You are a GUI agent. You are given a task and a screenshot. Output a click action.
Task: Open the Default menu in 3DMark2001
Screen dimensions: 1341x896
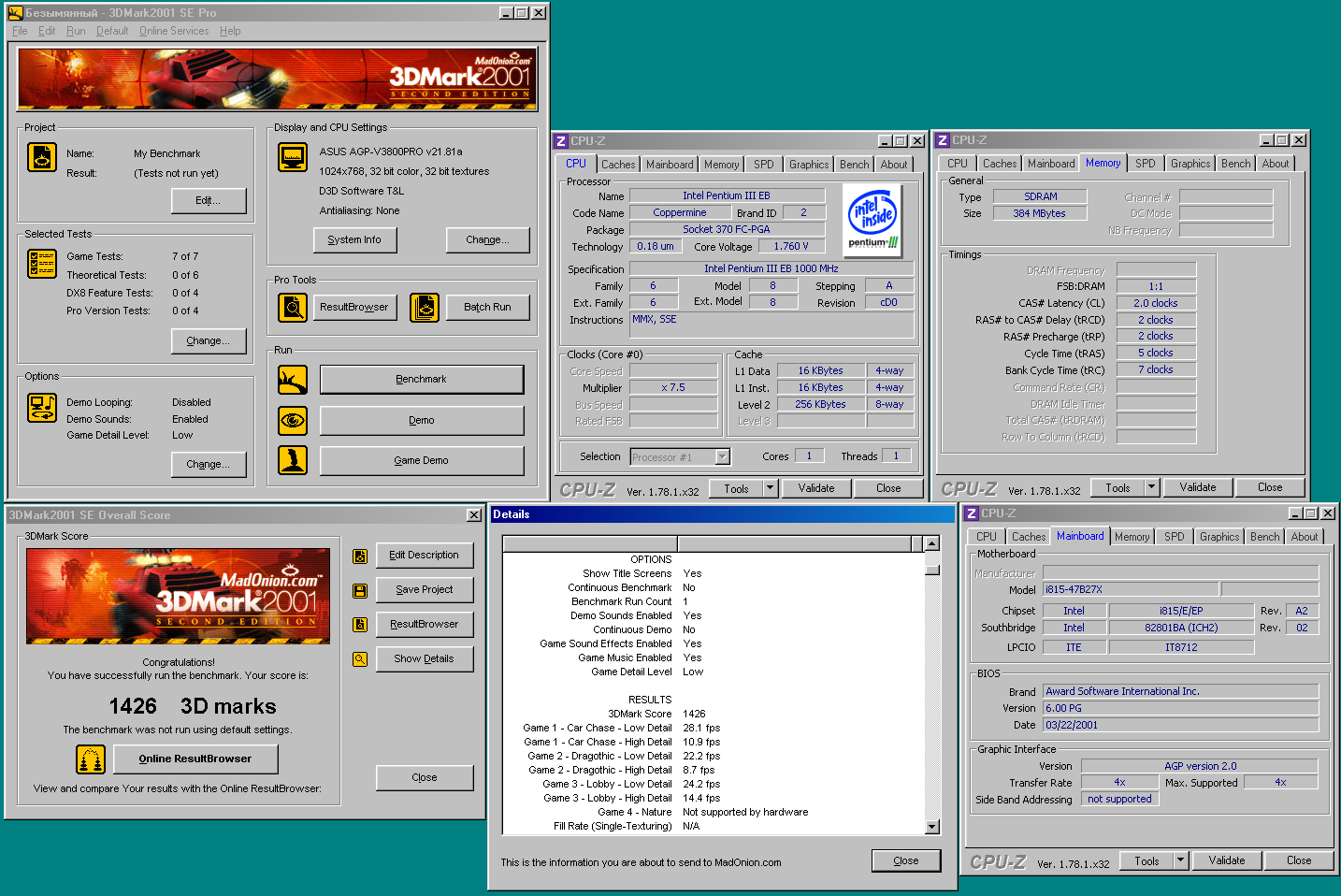click(x=112, y=31)
